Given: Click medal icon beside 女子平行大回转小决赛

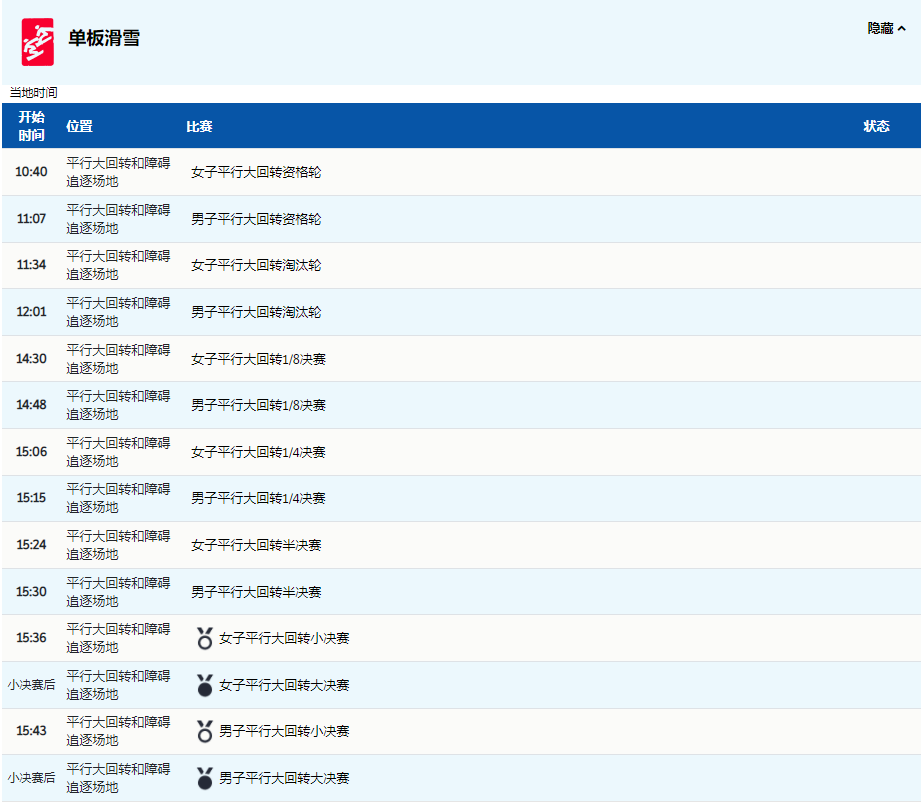Looking at the screenshot, I should (205, 638).
